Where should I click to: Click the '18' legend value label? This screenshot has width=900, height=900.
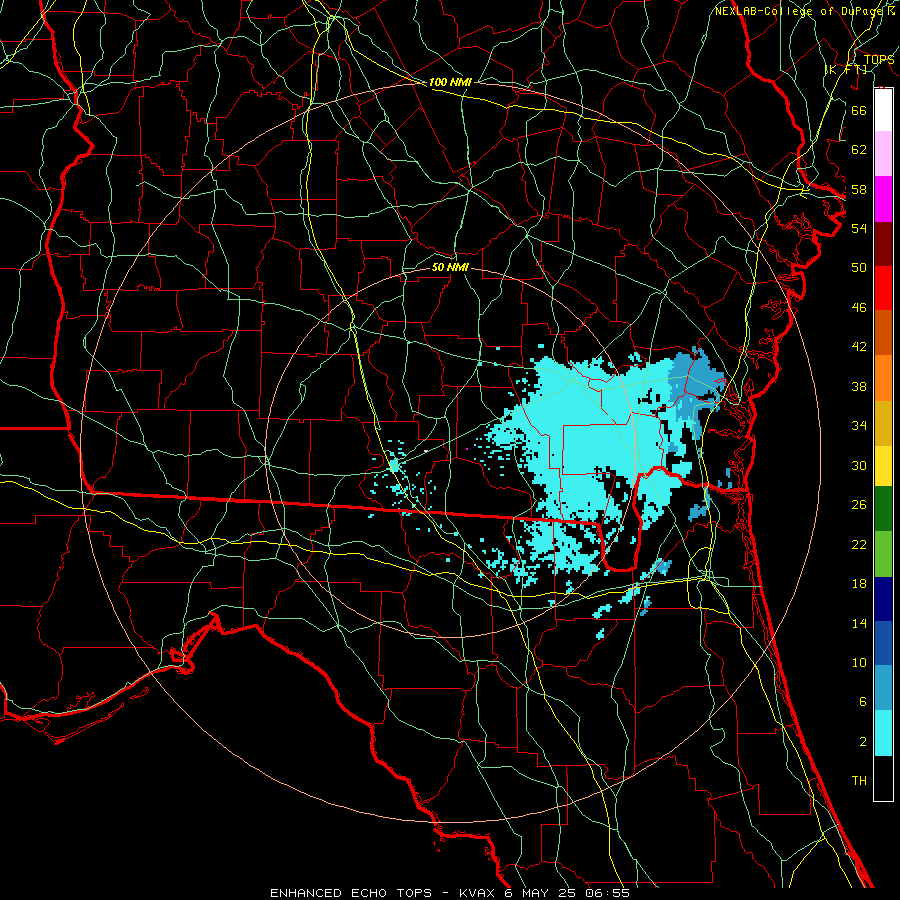pyautogui.click(x=859, y=584)
